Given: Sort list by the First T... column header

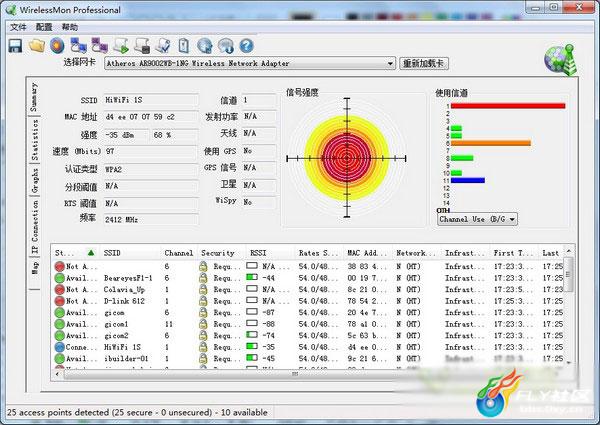Looking at the screenshot, I should click(x=514, y=253).
